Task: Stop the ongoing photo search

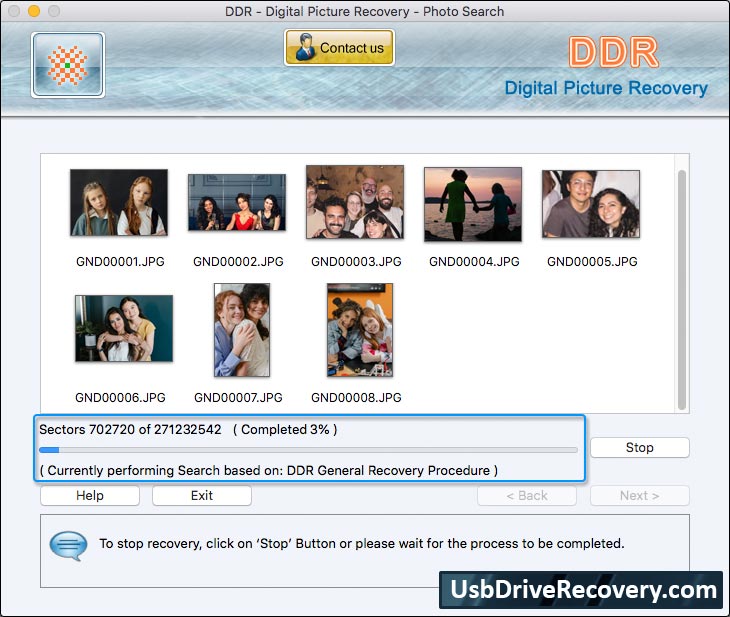Action: [x=640, y=447]
